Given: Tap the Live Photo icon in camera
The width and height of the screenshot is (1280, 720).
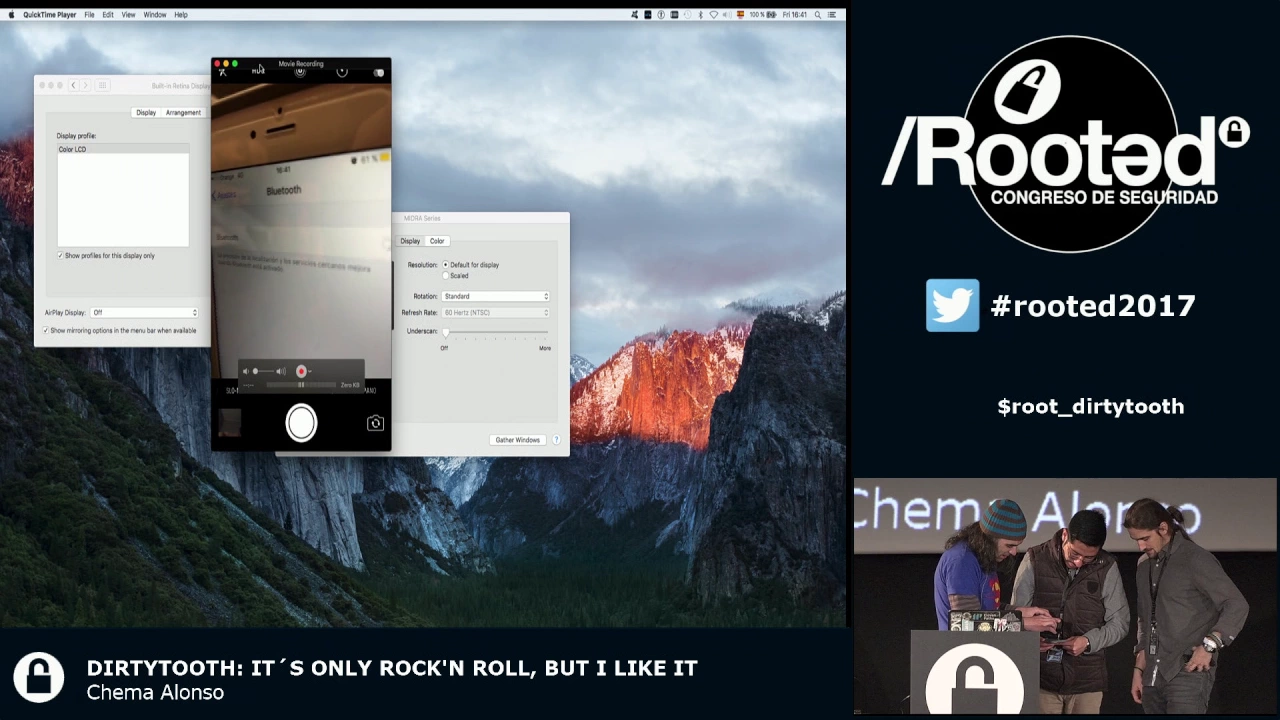Looking at the screenshot, I should [299, 72].
